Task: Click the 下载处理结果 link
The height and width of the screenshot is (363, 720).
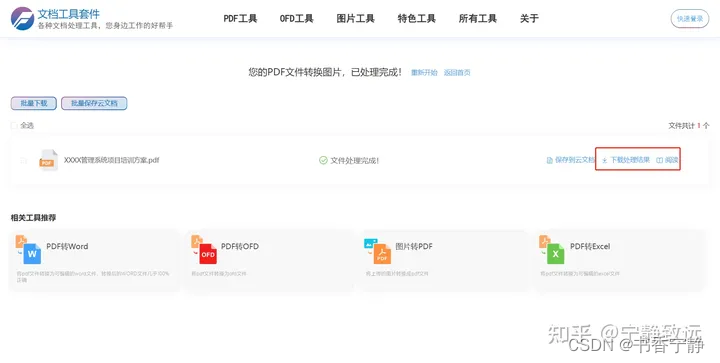Action: tap(626, 160)
